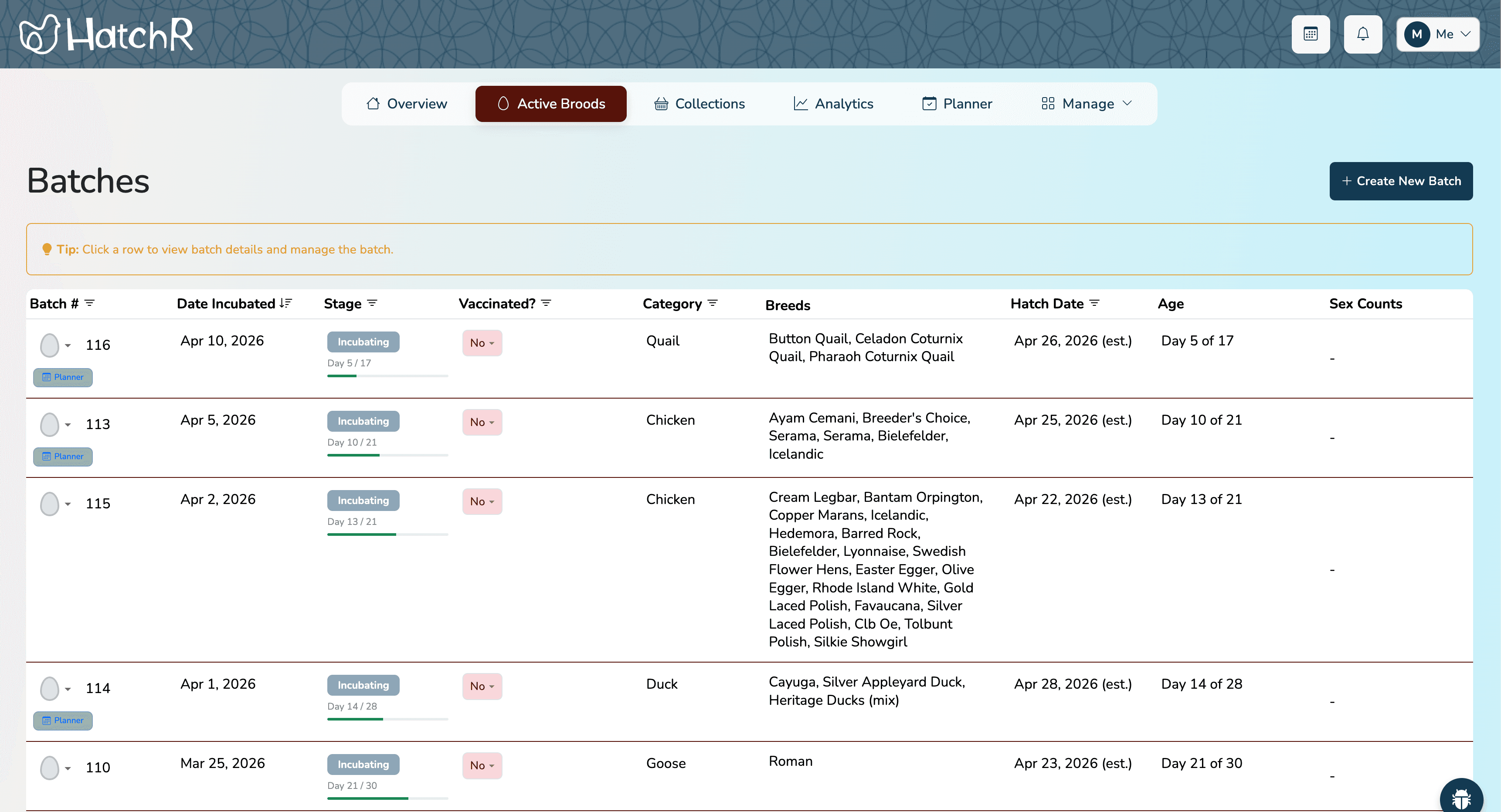Open the Batch # filter icon

(x=90, y=303)
